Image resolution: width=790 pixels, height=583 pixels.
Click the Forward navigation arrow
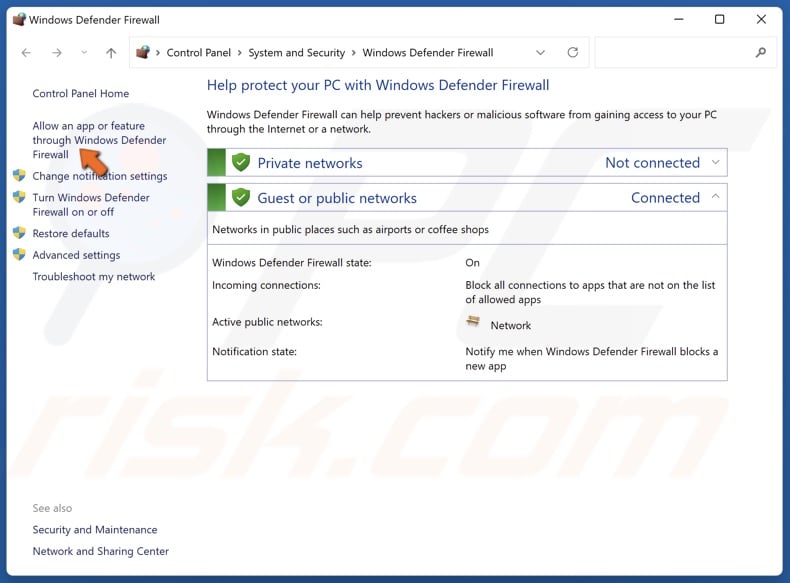57,52
